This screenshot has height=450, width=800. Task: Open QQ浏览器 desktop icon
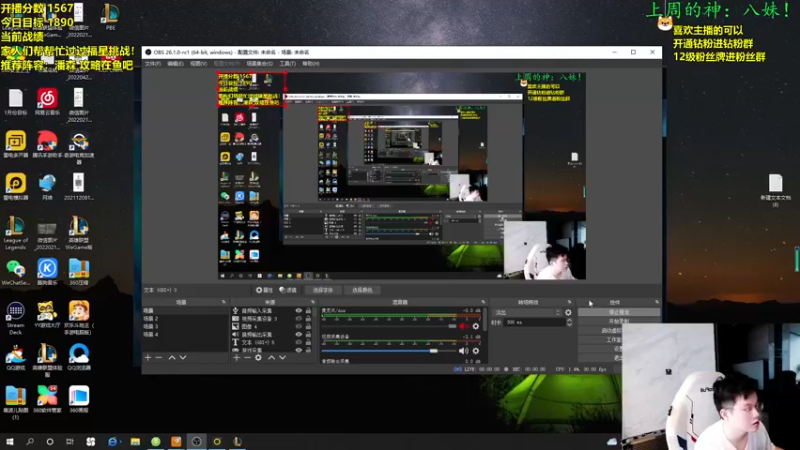pyautogui.click(x=79, y=357)
